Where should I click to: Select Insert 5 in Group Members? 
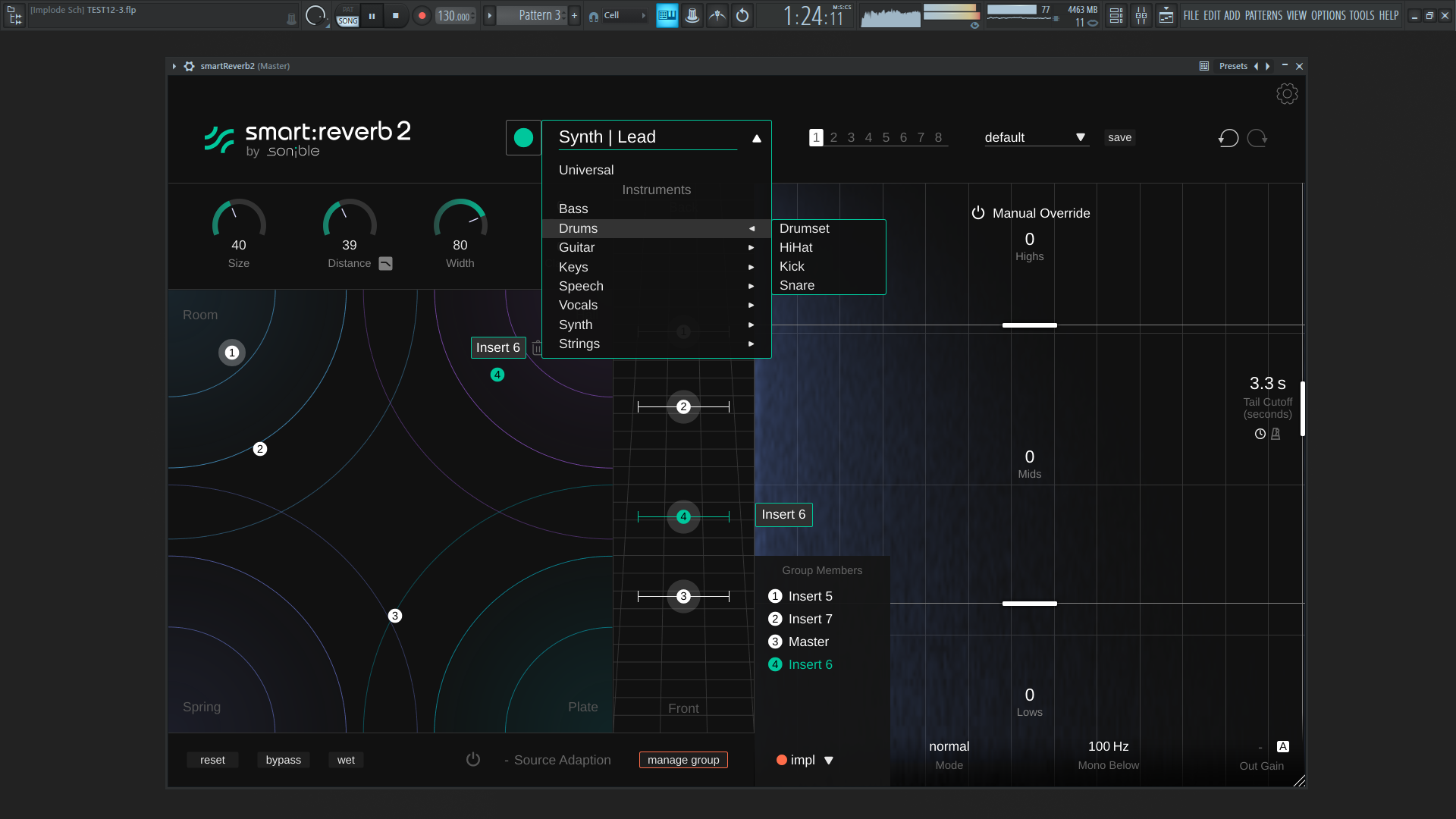pyautogui.click(x=801, y=596)
